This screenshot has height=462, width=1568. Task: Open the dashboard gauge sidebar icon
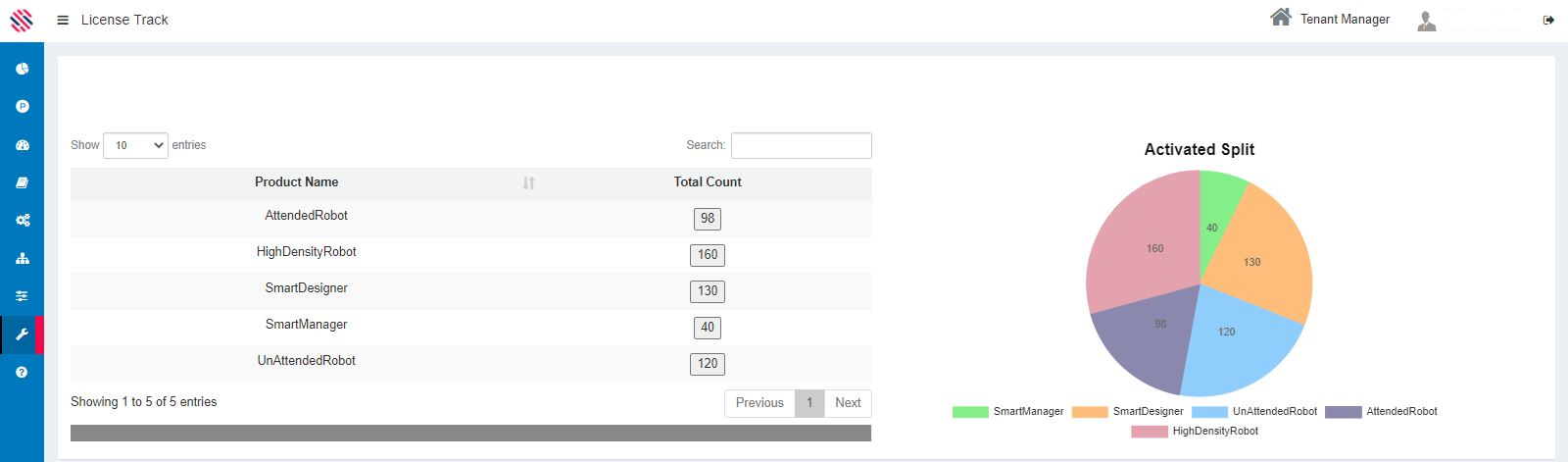pyautogui.click(x=23, y=145)
